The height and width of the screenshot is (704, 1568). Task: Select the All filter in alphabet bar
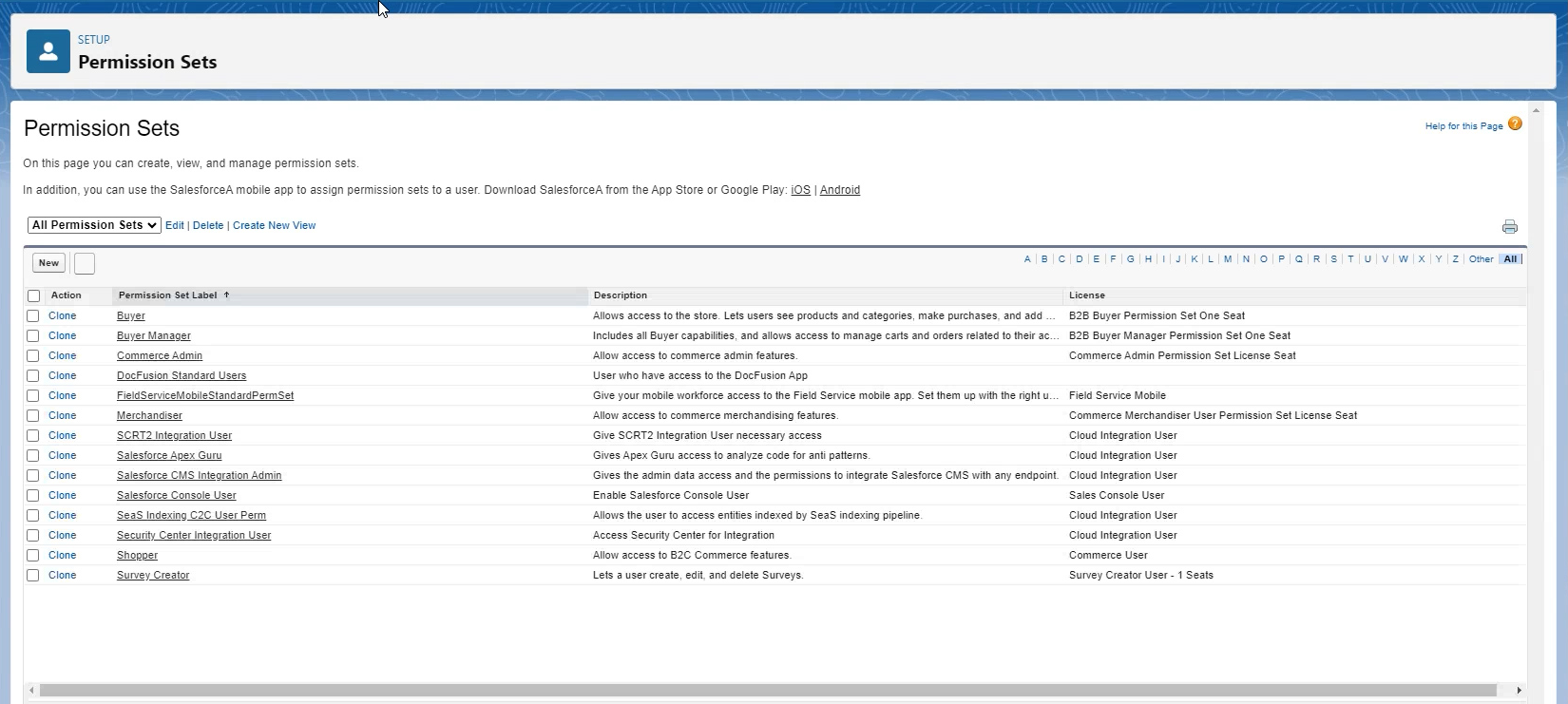(x=1510, y=259)
